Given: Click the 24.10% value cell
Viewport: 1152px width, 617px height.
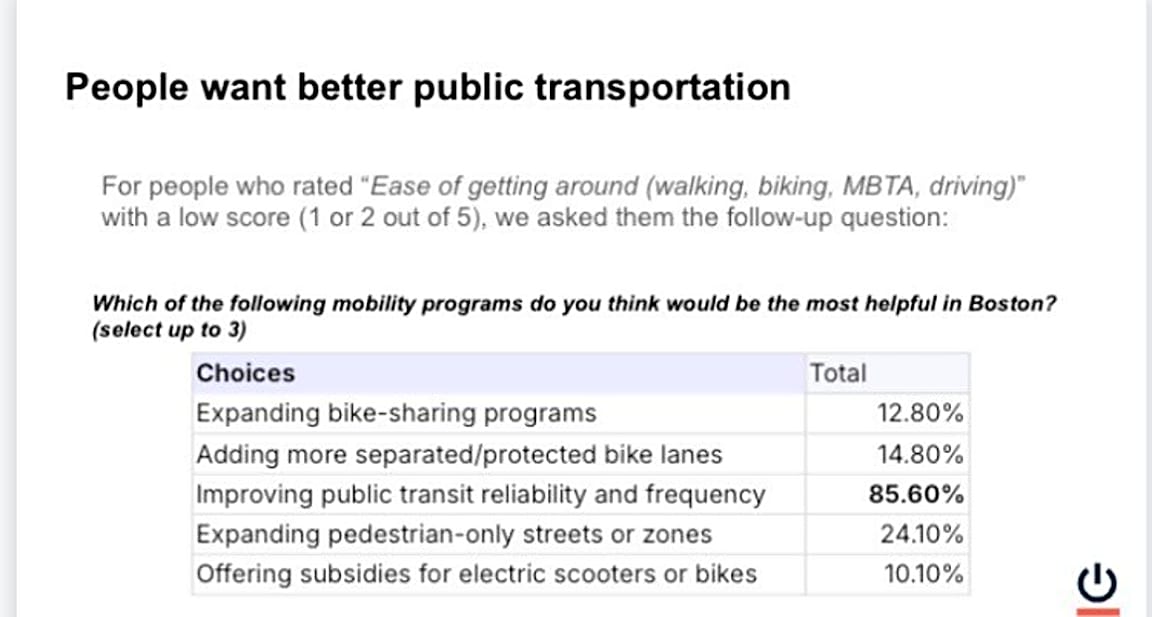Looking at the screenshot, I should pyautogui.click(x=921, y=534).
